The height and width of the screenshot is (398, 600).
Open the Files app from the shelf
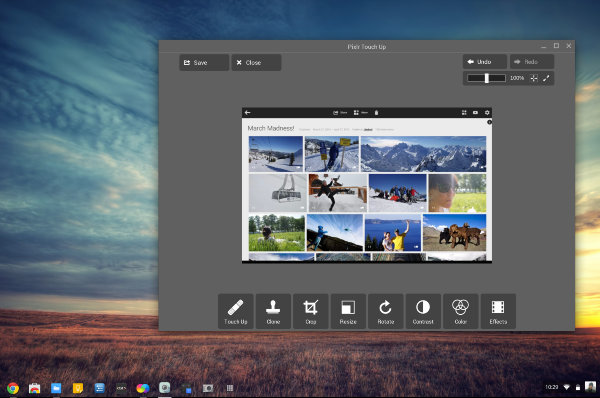pos(56,388)
